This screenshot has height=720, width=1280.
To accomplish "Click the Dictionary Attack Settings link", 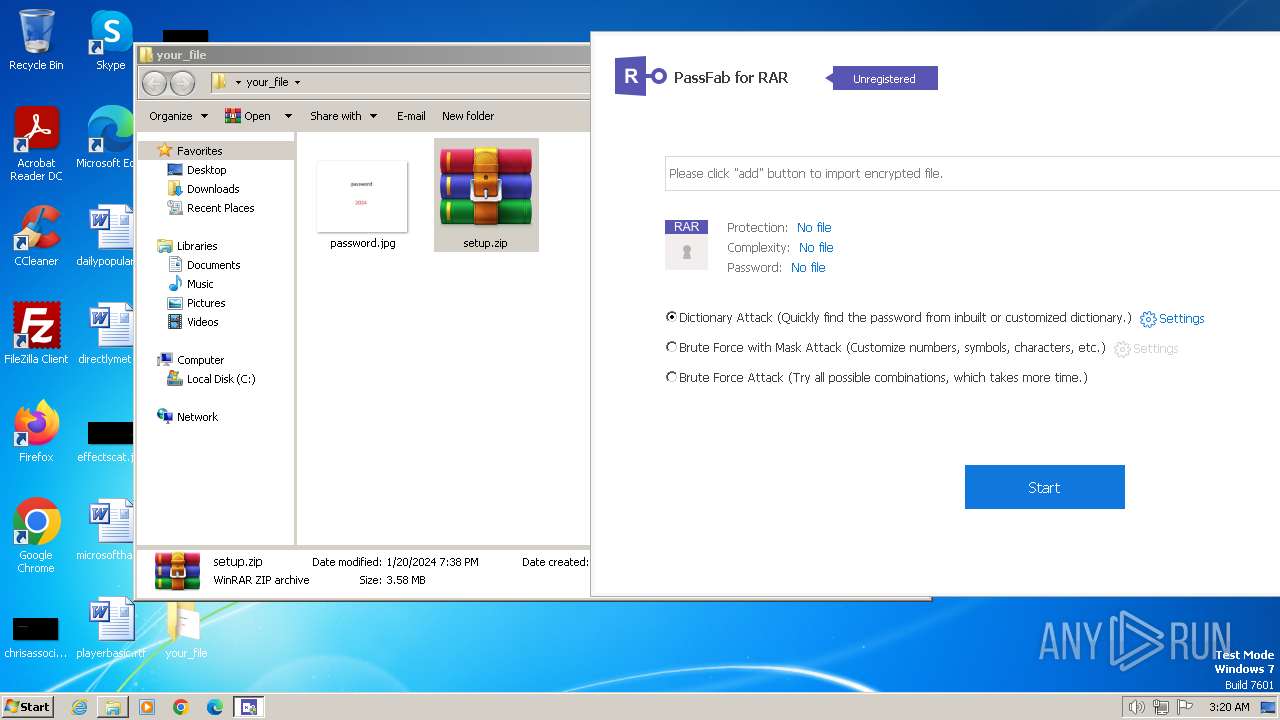I will pos(1181,319).
